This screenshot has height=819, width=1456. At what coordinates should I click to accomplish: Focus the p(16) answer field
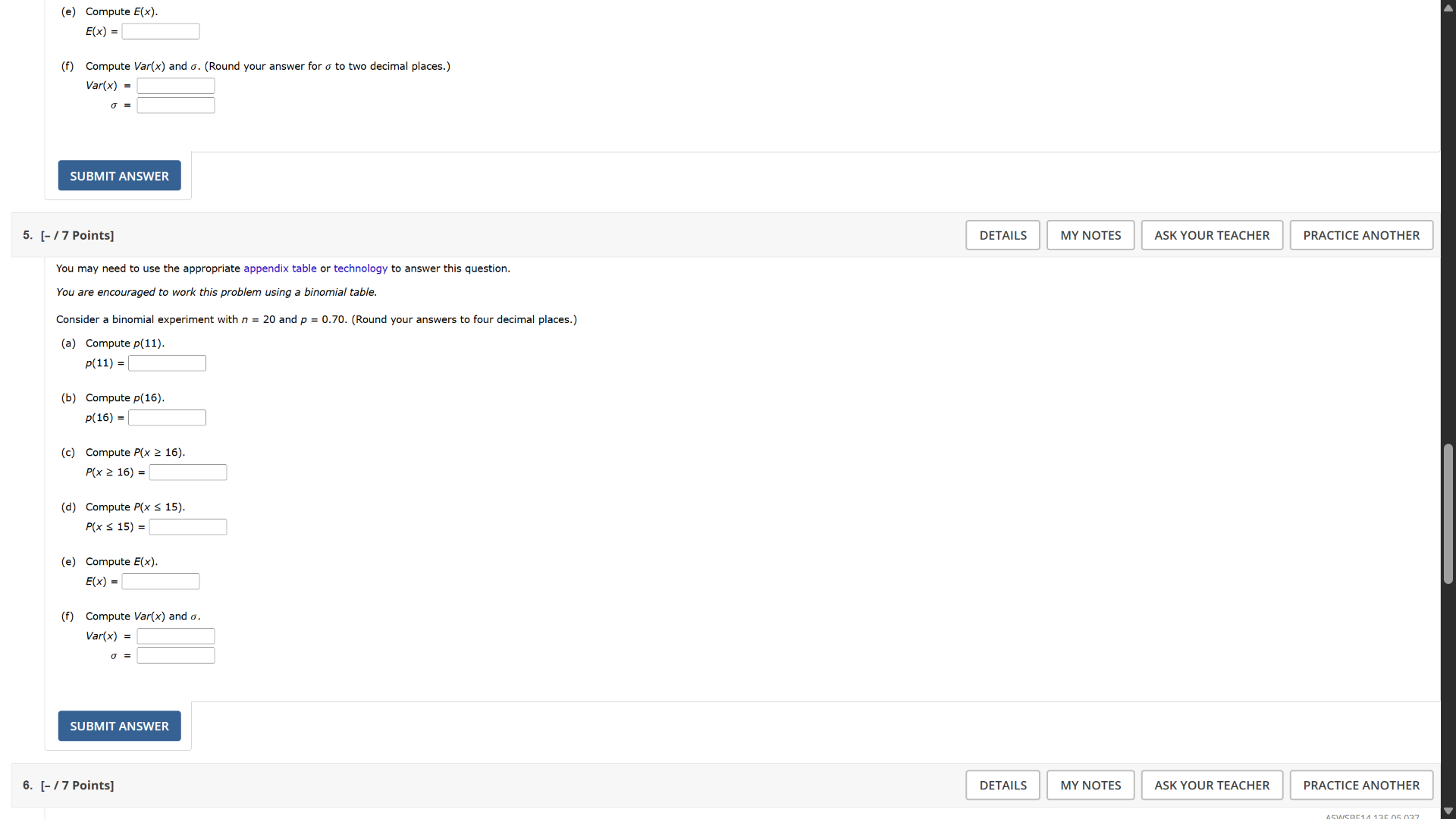[167, 418]
